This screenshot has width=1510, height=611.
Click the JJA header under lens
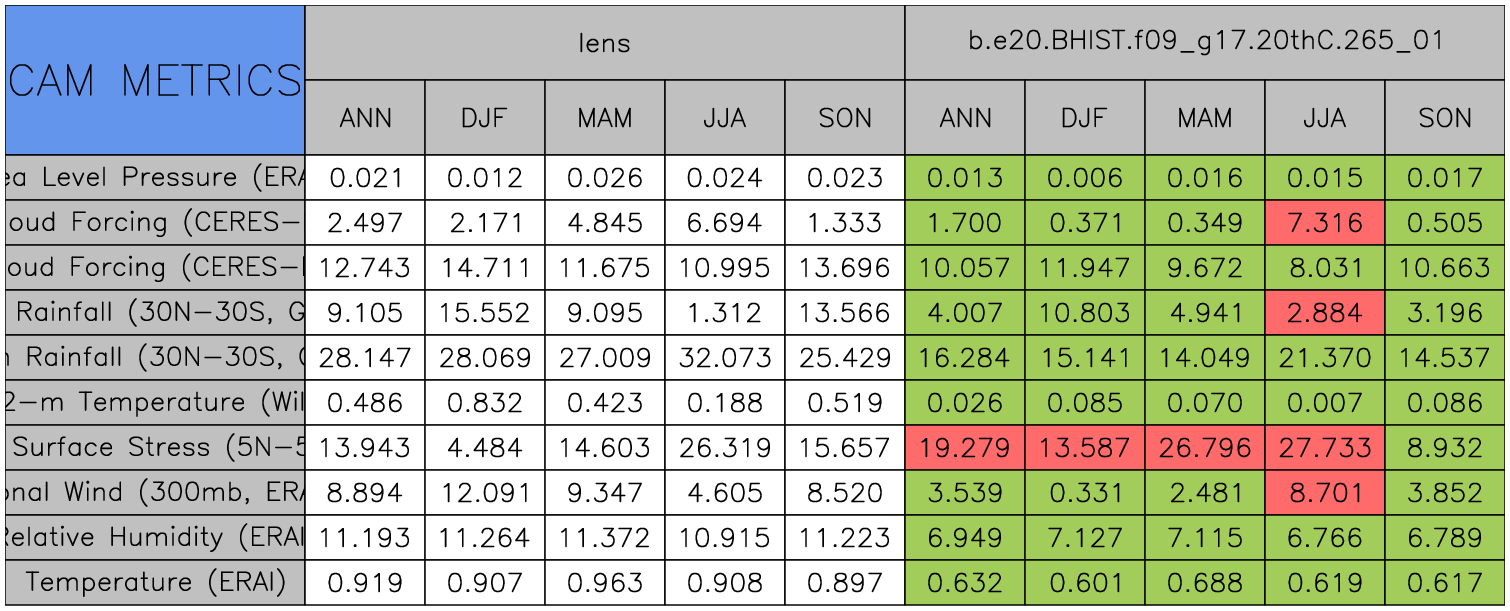(x=725, y=118)
